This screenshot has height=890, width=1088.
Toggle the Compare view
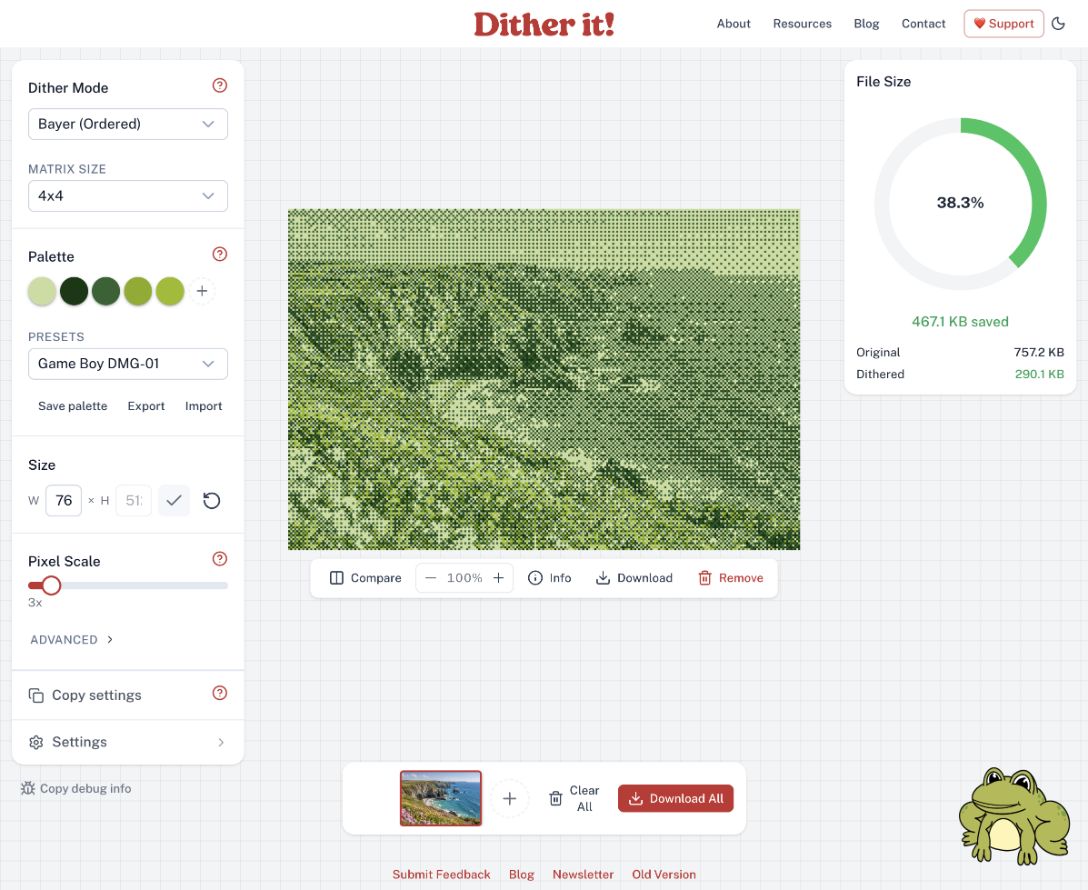(366, 578)
